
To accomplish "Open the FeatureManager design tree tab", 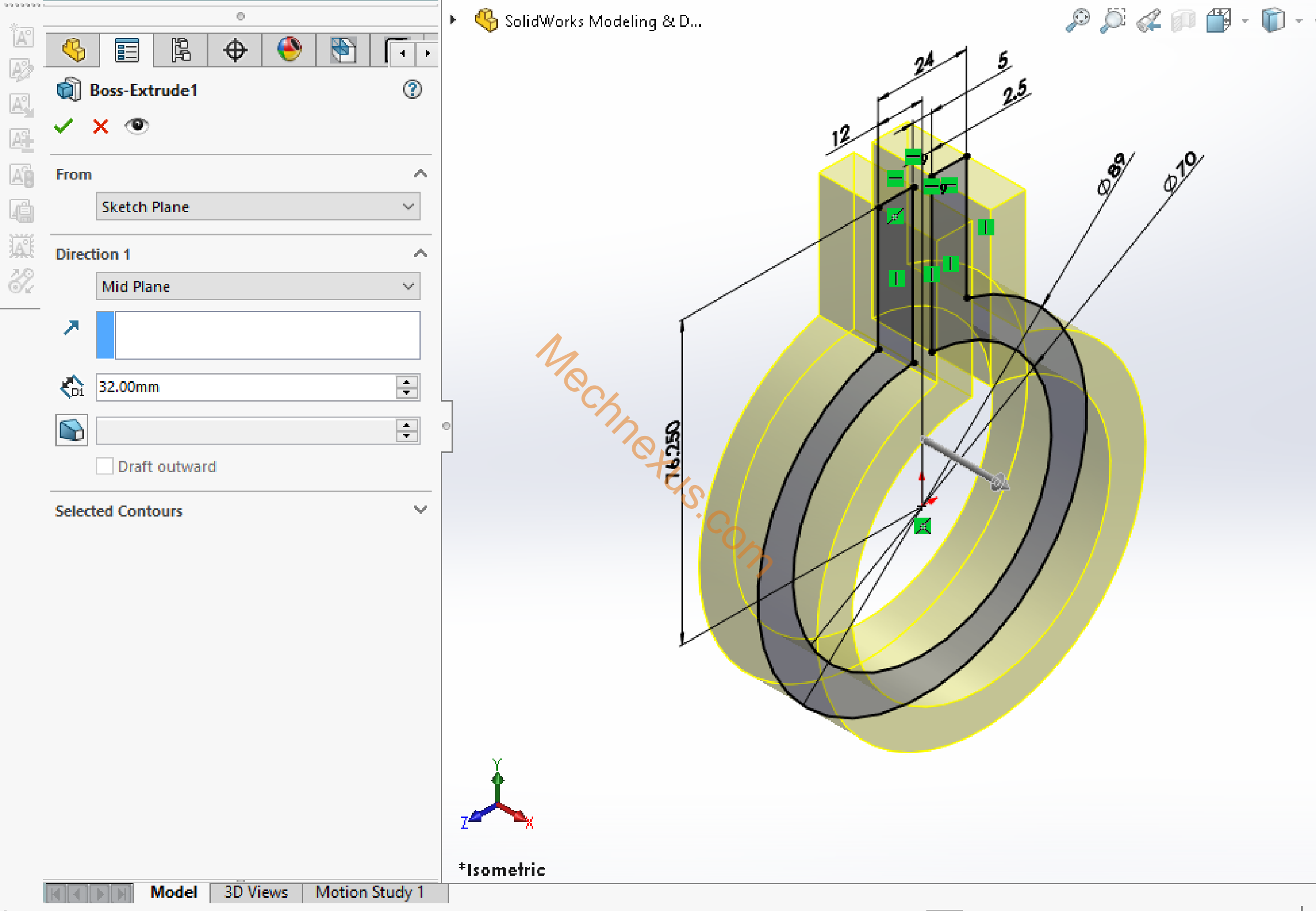I will click(73, 50).
